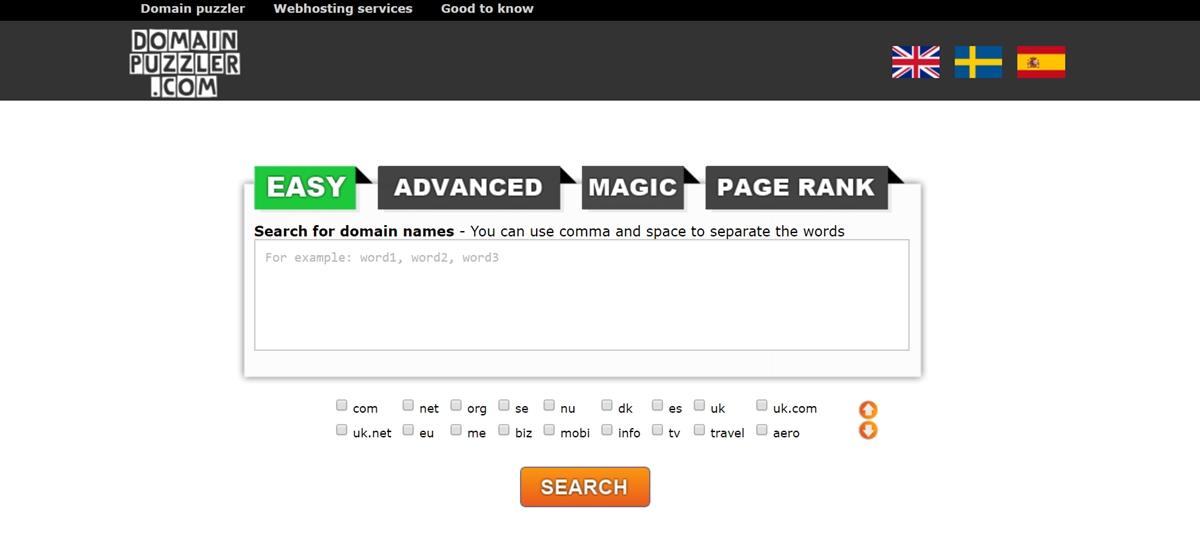Enable the uk.net extension checkbox
The image size is (1200, 539).
coord(342,431)
